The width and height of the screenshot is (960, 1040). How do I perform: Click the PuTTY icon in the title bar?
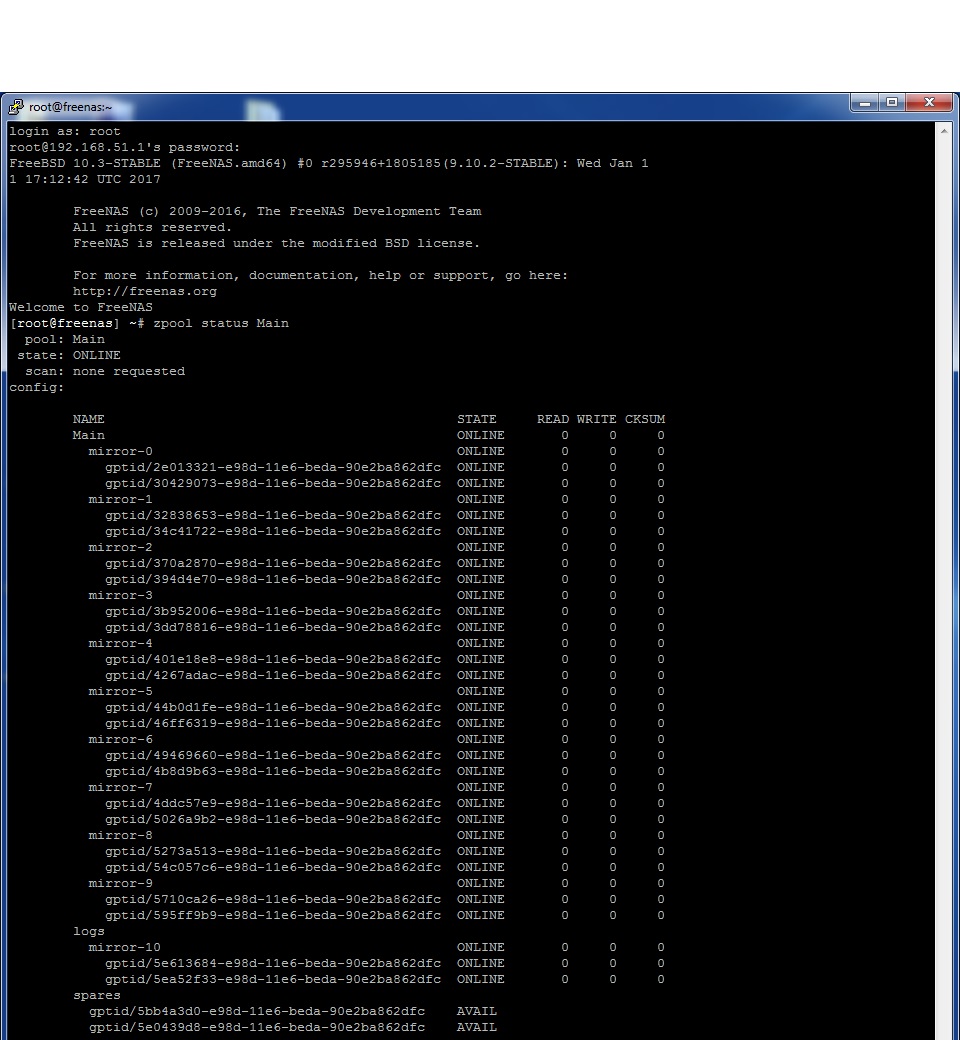tap(16, 107)
